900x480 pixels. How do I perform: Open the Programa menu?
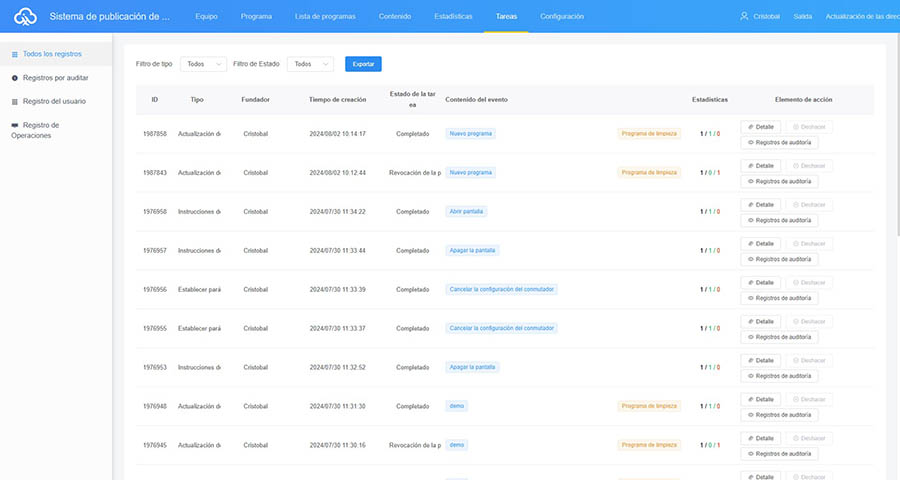256,16
